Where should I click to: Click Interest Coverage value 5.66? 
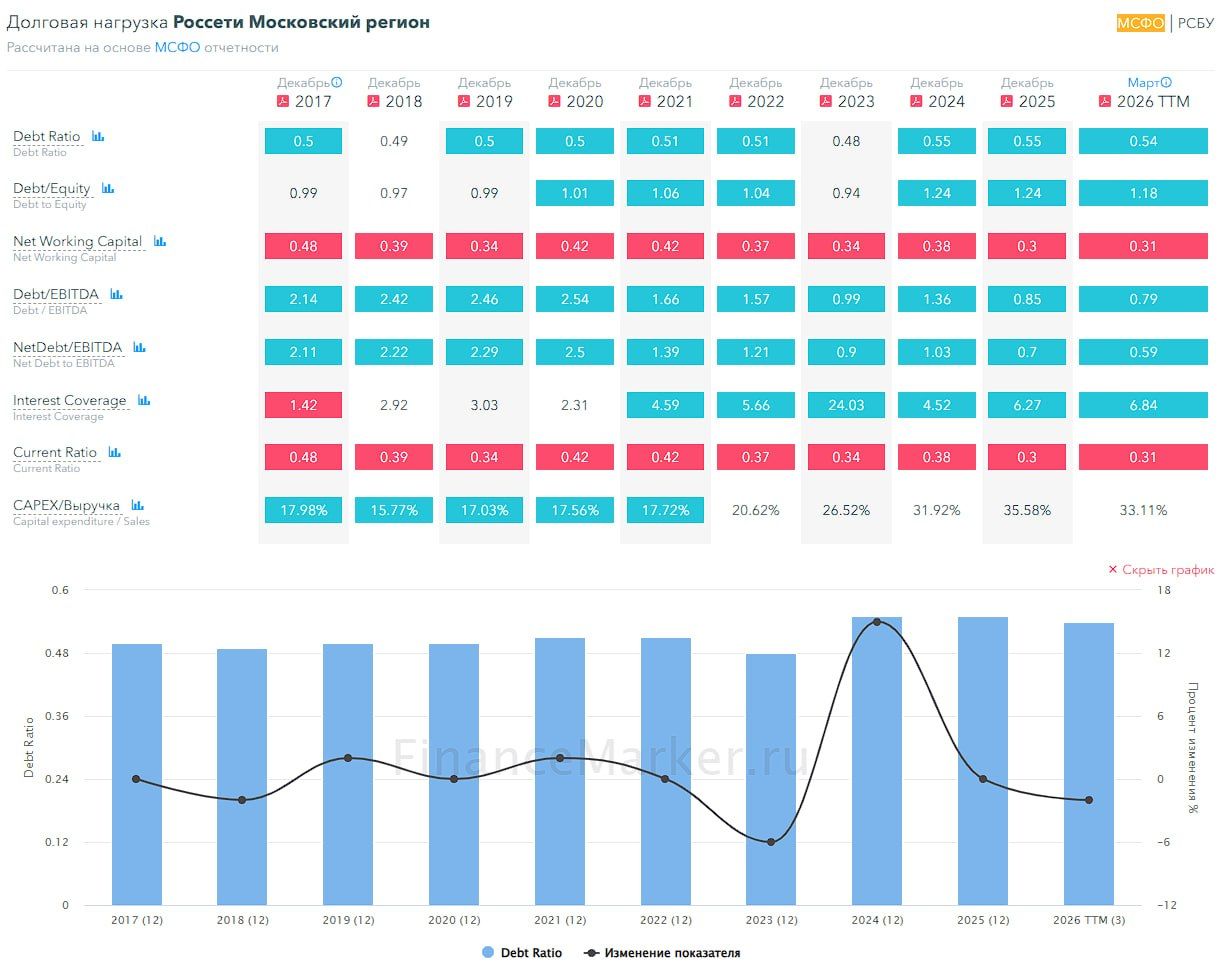click(x=756, y=405)
